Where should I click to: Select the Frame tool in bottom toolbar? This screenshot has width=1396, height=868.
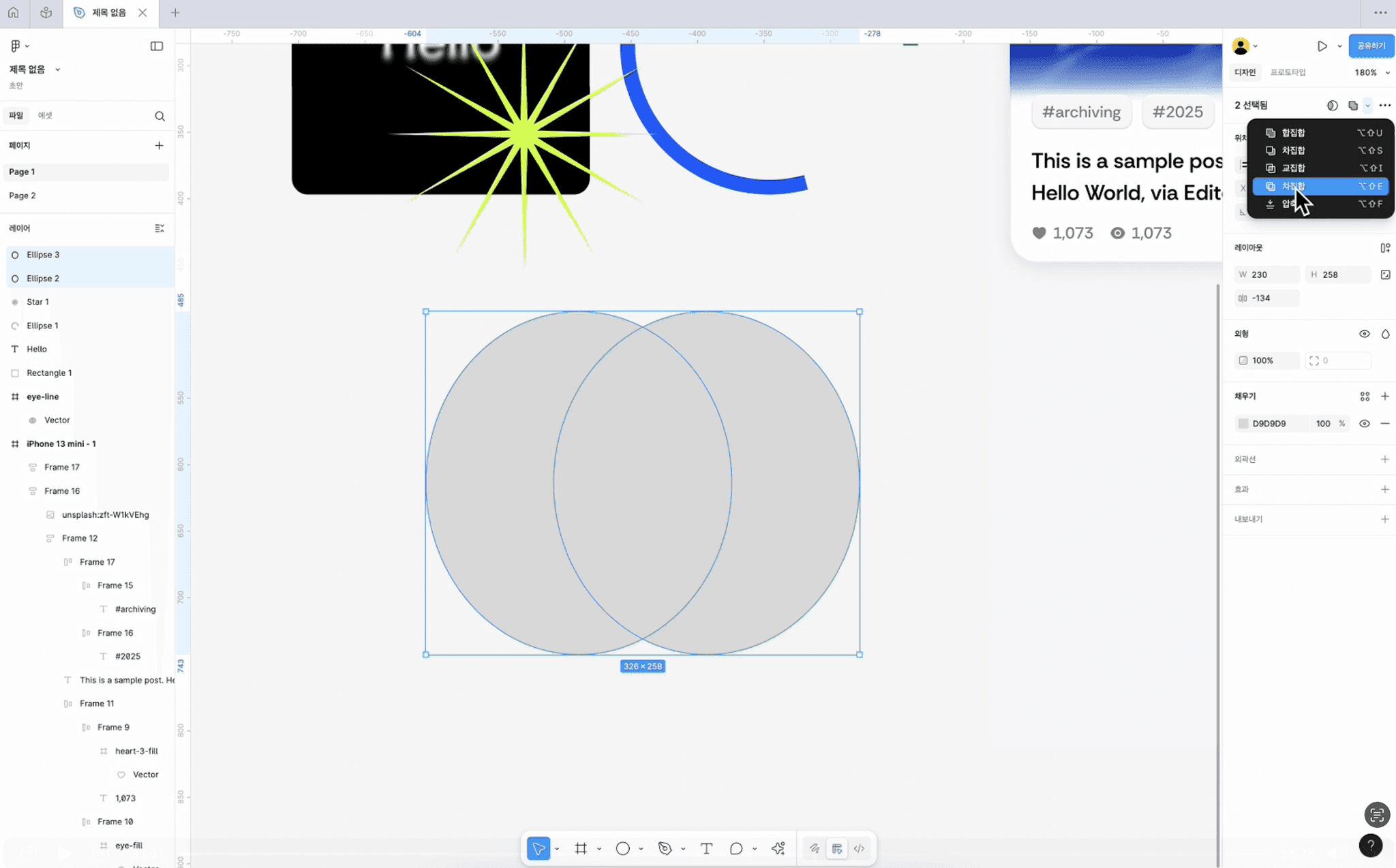(x=581, y=848)
